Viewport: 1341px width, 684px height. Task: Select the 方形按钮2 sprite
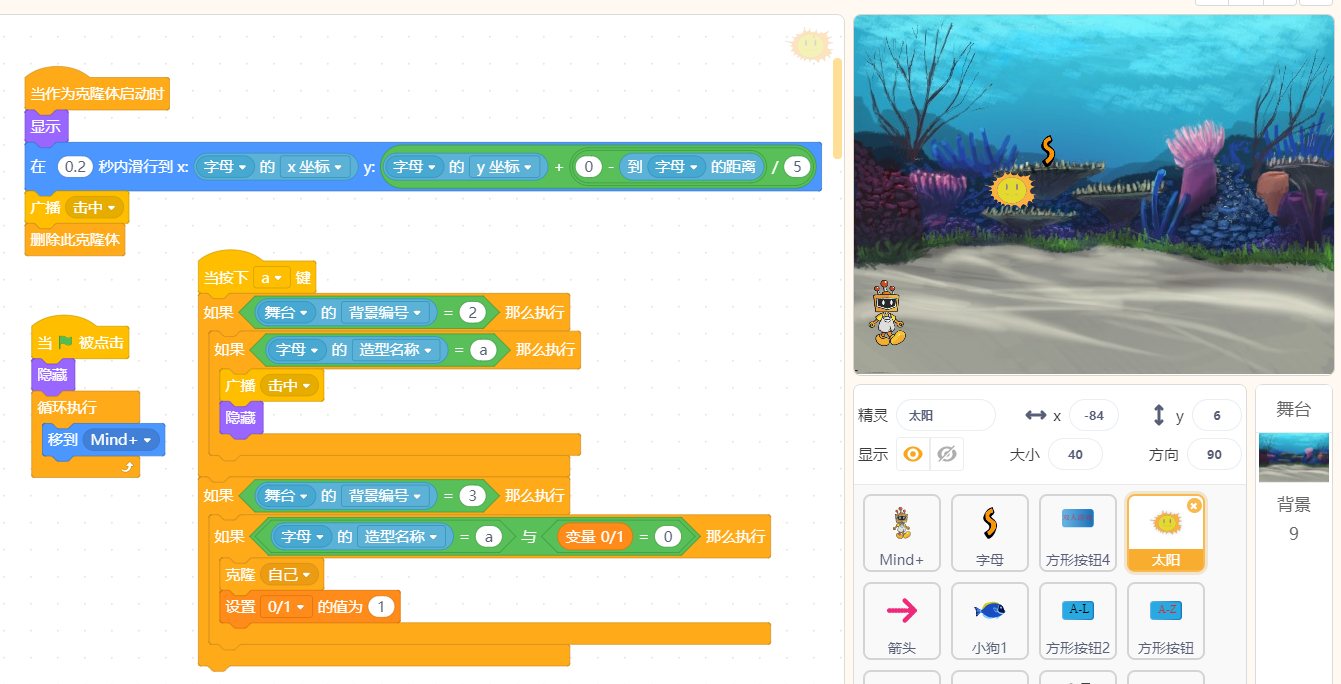(x=1078, y=622)
